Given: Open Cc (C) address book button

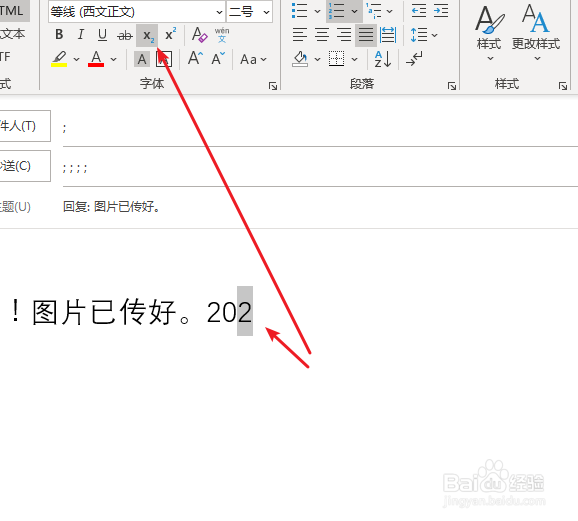Looking at the screenshot, I should tap(24, 166).
